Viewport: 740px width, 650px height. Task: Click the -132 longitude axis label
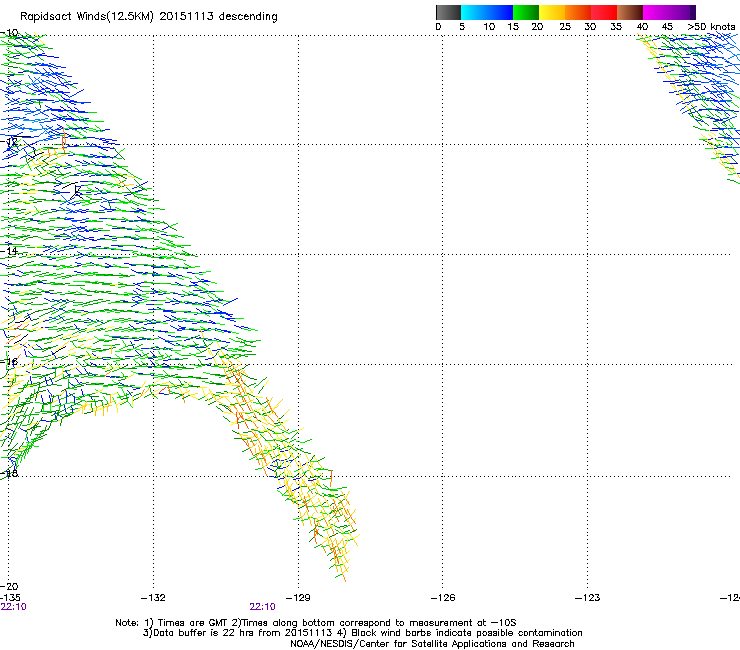click(x=153, y=598)
